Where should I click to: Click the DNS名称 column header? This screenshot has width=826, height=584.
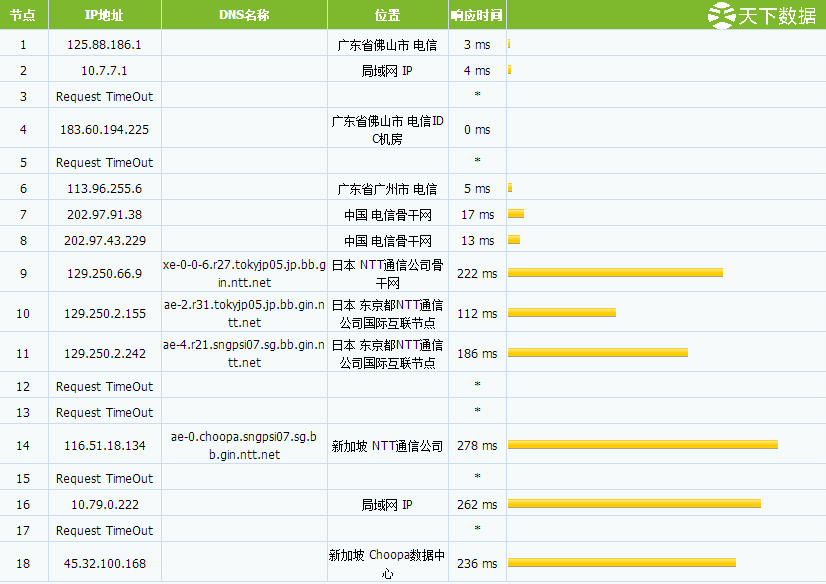click(243, 15)
